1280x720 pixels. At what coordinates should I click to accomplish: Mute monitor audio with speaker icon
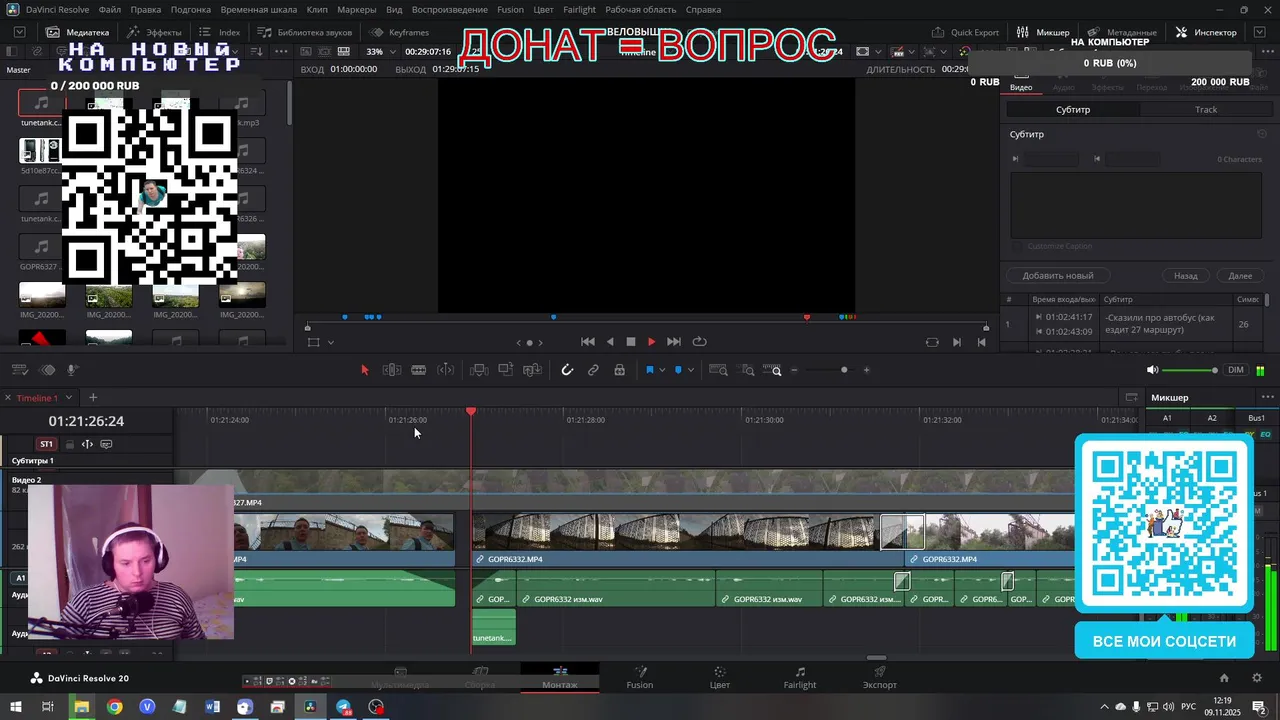(x=1152, y=370)
